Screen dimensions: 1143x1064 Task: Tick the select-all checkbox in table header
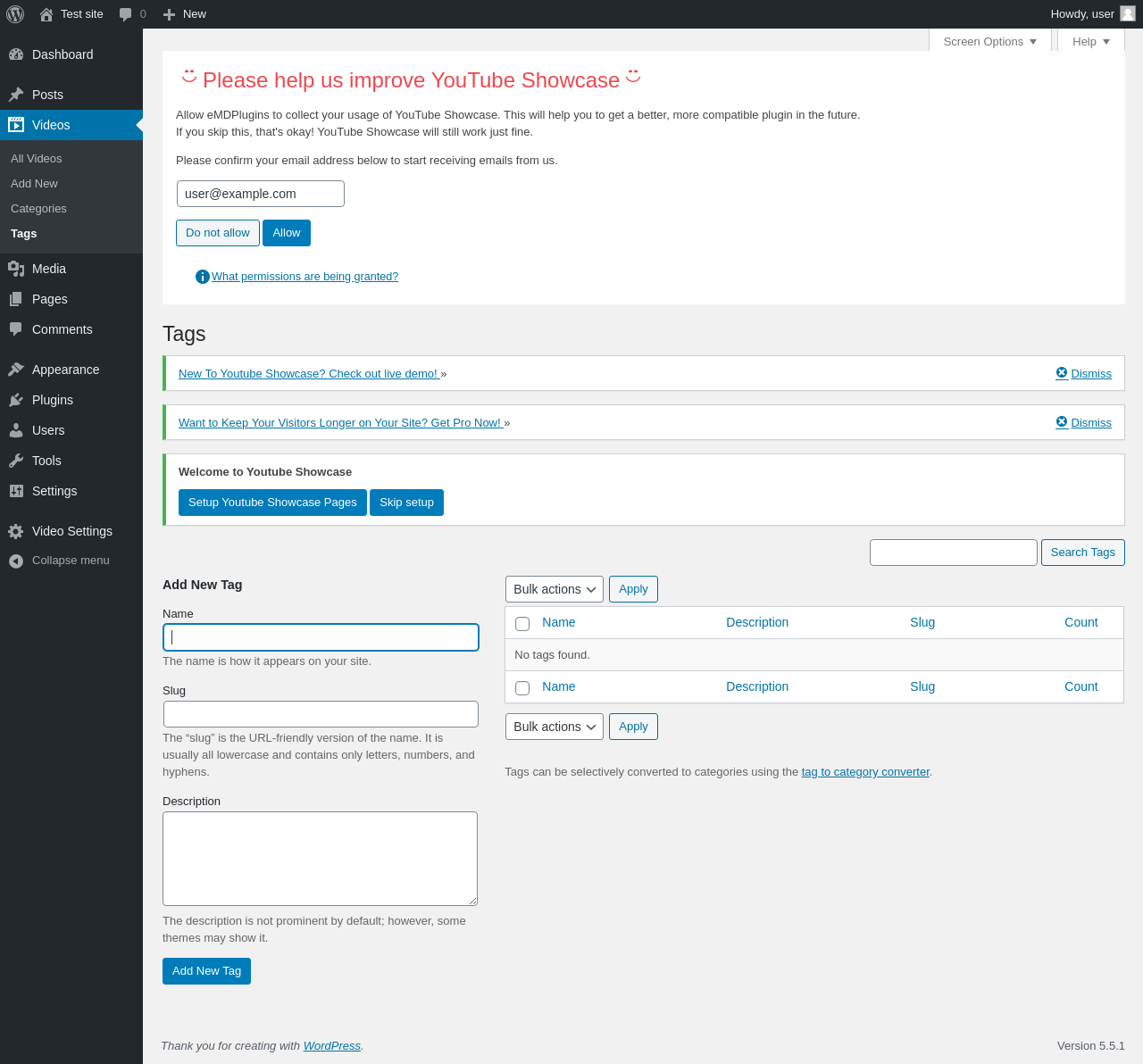pos(522,624)
